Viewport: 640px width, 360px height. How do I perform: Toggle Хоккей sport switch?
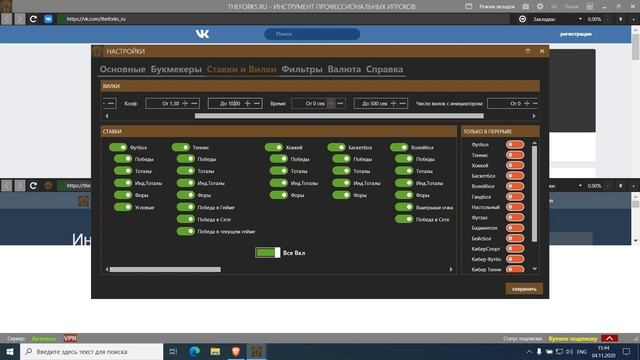(273, 147)
